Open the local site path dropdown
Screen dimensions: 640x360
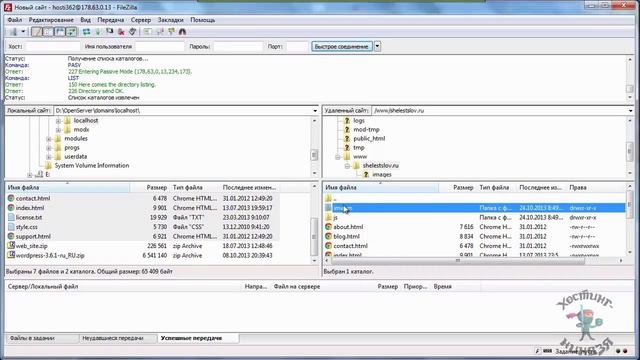point(315,111)
